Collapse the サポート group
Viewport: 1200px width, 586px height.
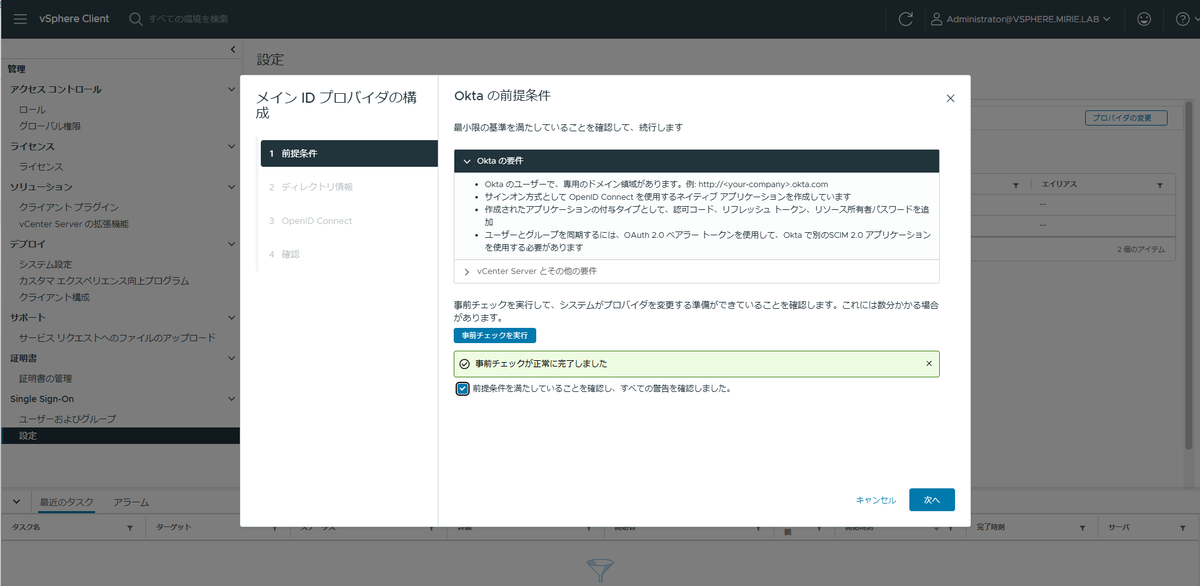(x=231, y=318)
